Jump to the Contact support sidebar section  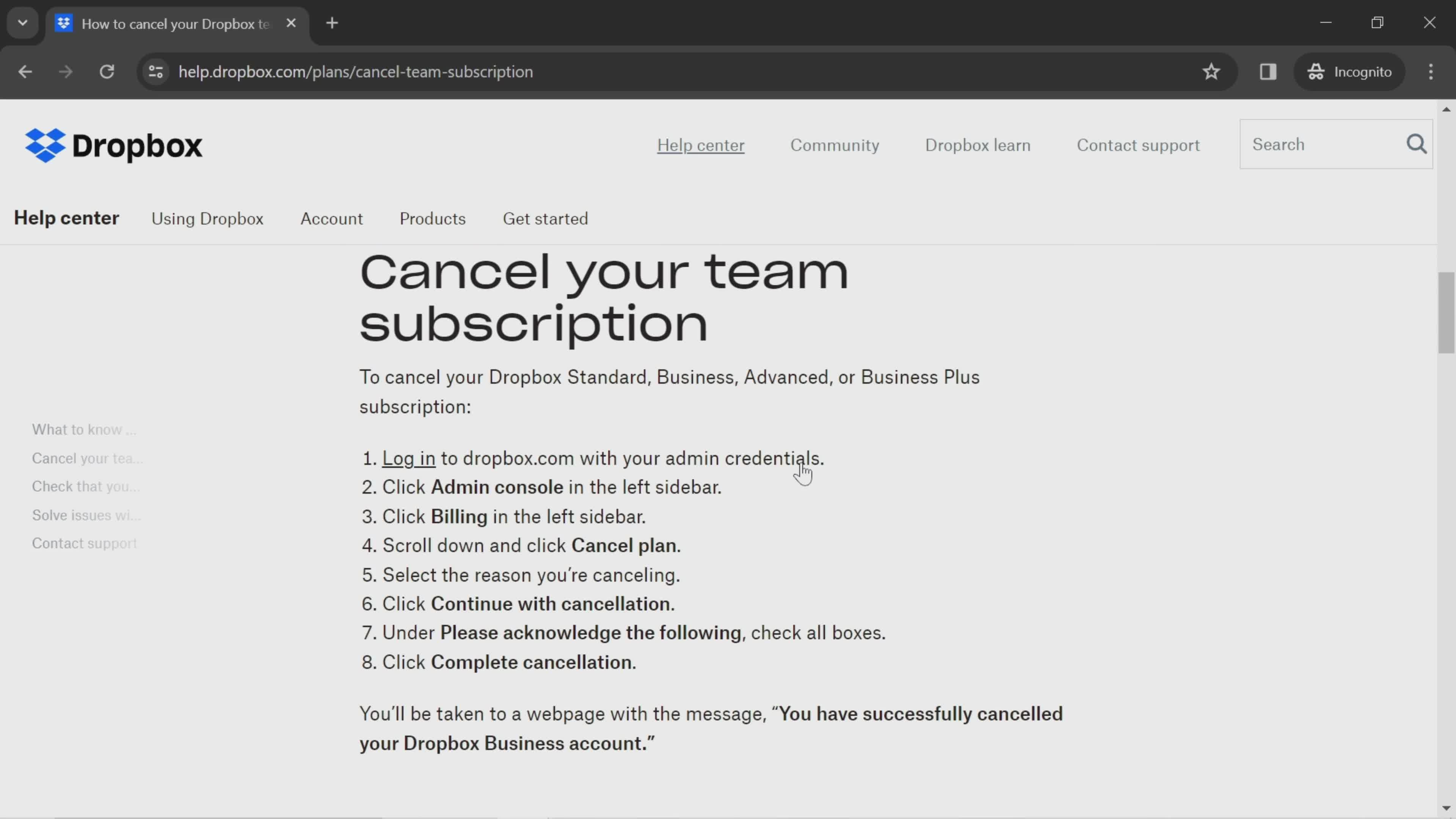[84, 543]
